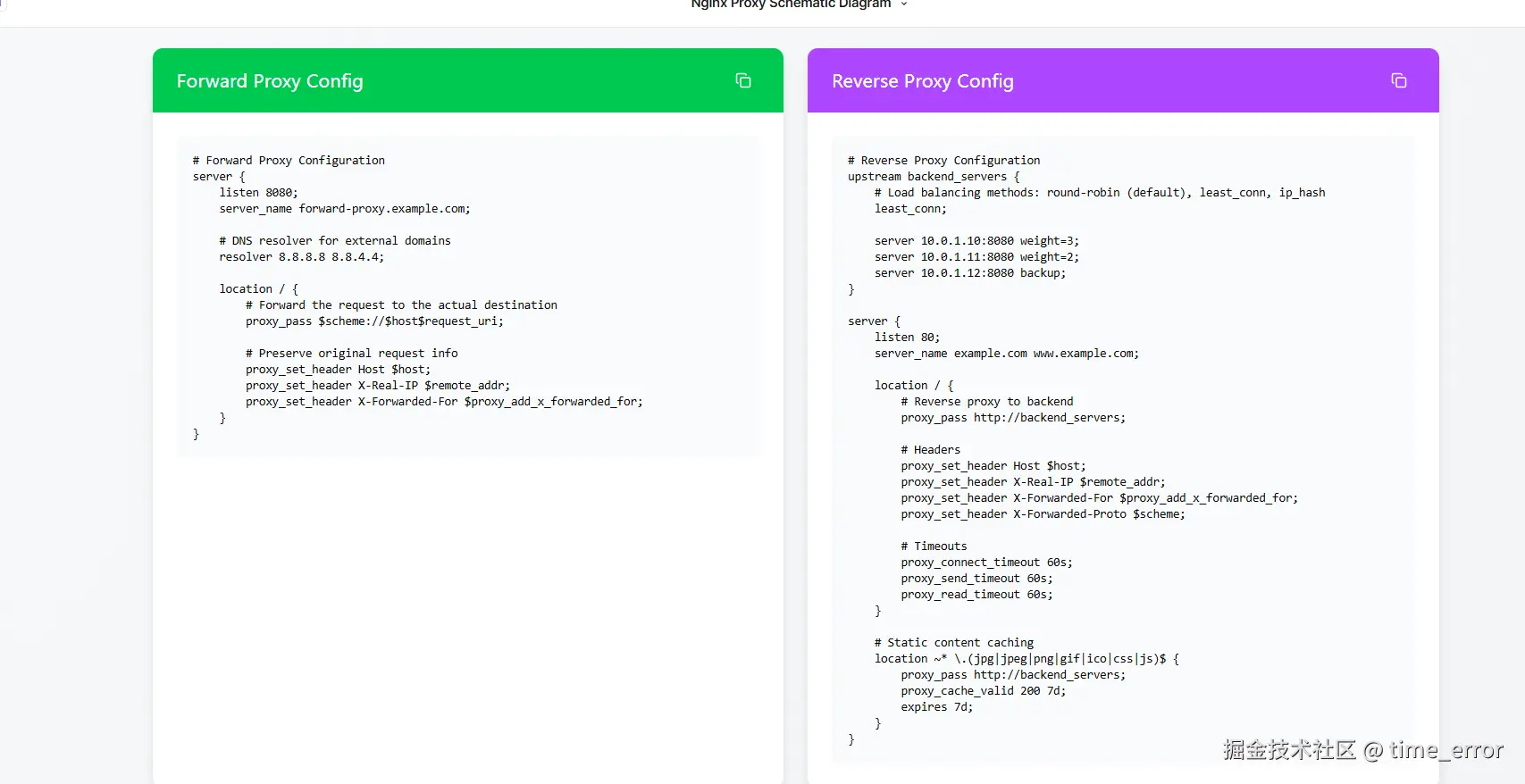Screen dimensions: 1525x784
Task: Click the "# Timeouts" comment line
Action: coord(934,546)
